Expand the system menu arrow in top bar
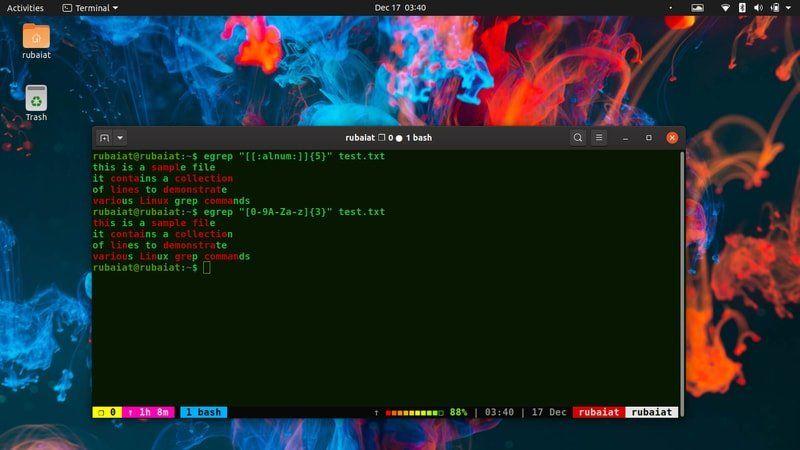 (x=789, y=7)
